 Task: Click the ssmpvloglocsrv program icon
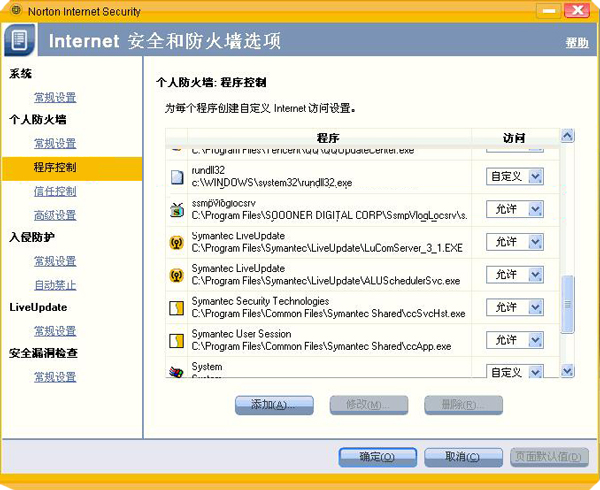tap(177, 210)
